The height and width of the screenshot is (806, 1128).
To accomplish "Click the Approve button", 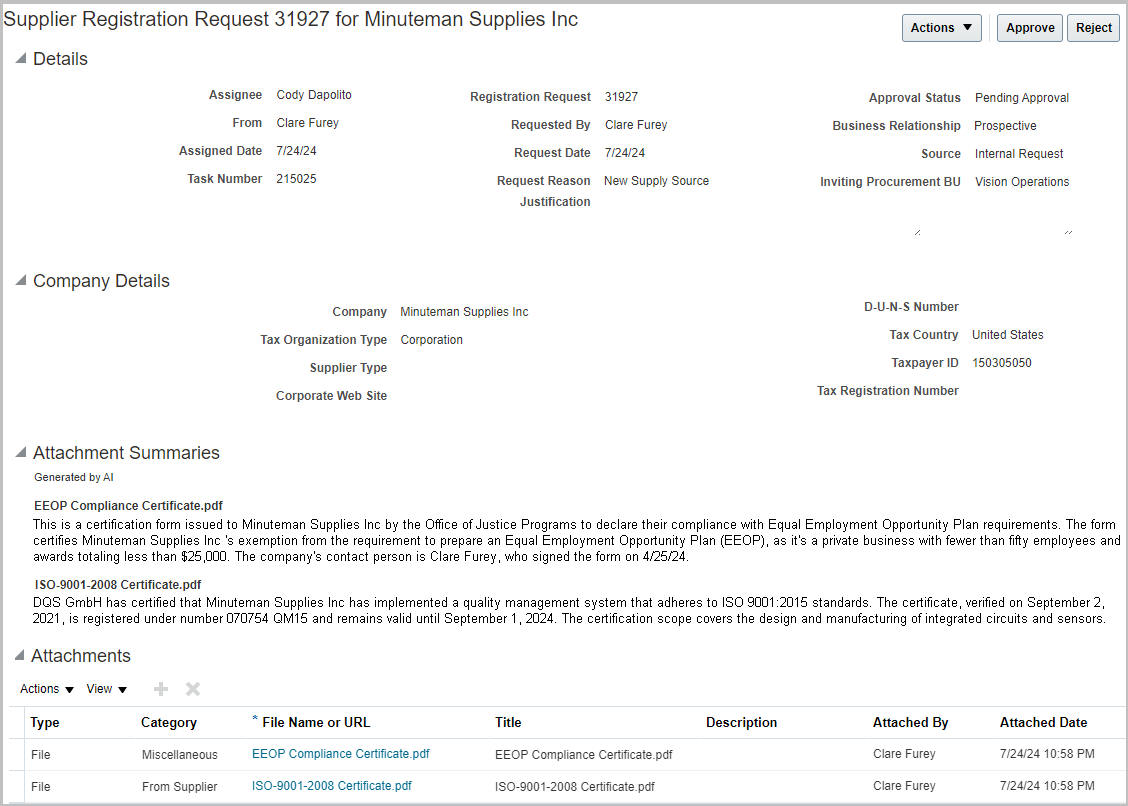I will coord(1029,28).
